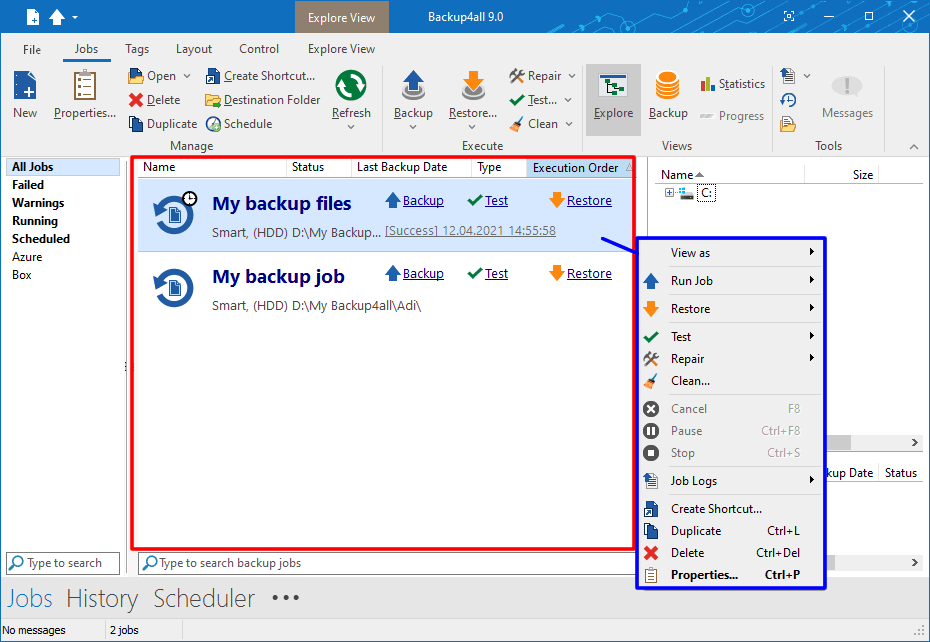Click the Clean broom button

[534, 123]
